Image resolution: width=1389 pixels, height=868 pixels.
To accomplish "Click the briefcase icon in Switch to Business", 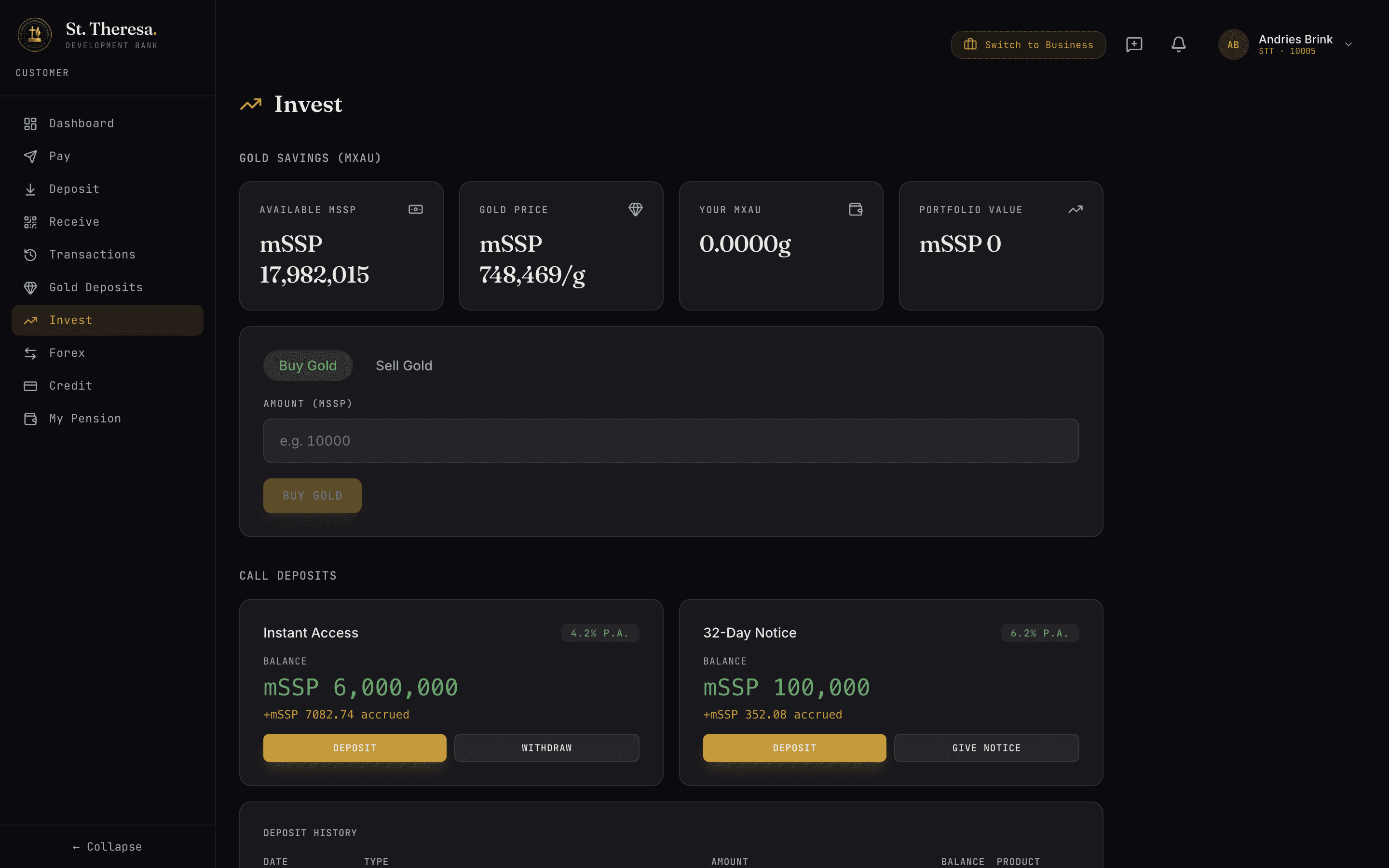I will pos(970,44).
